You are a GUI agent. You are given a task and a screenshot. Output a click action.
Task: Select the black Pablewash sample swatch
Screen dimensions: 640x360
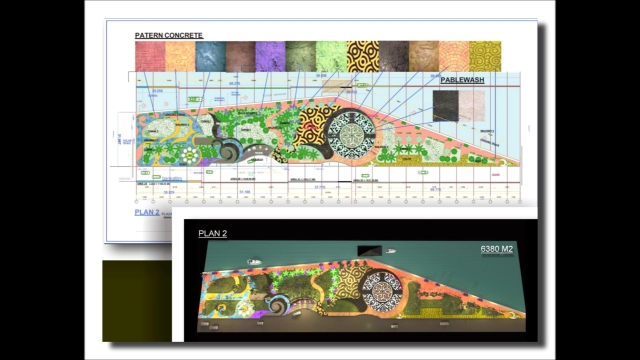coord(446,106)
